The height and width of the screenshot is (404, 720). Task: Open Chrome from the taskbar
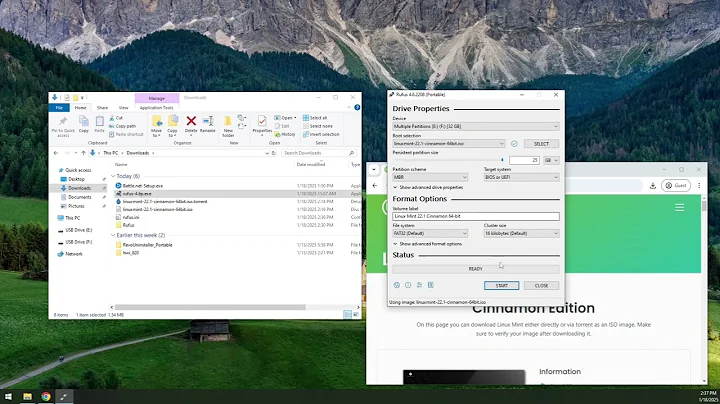[46, 397]
